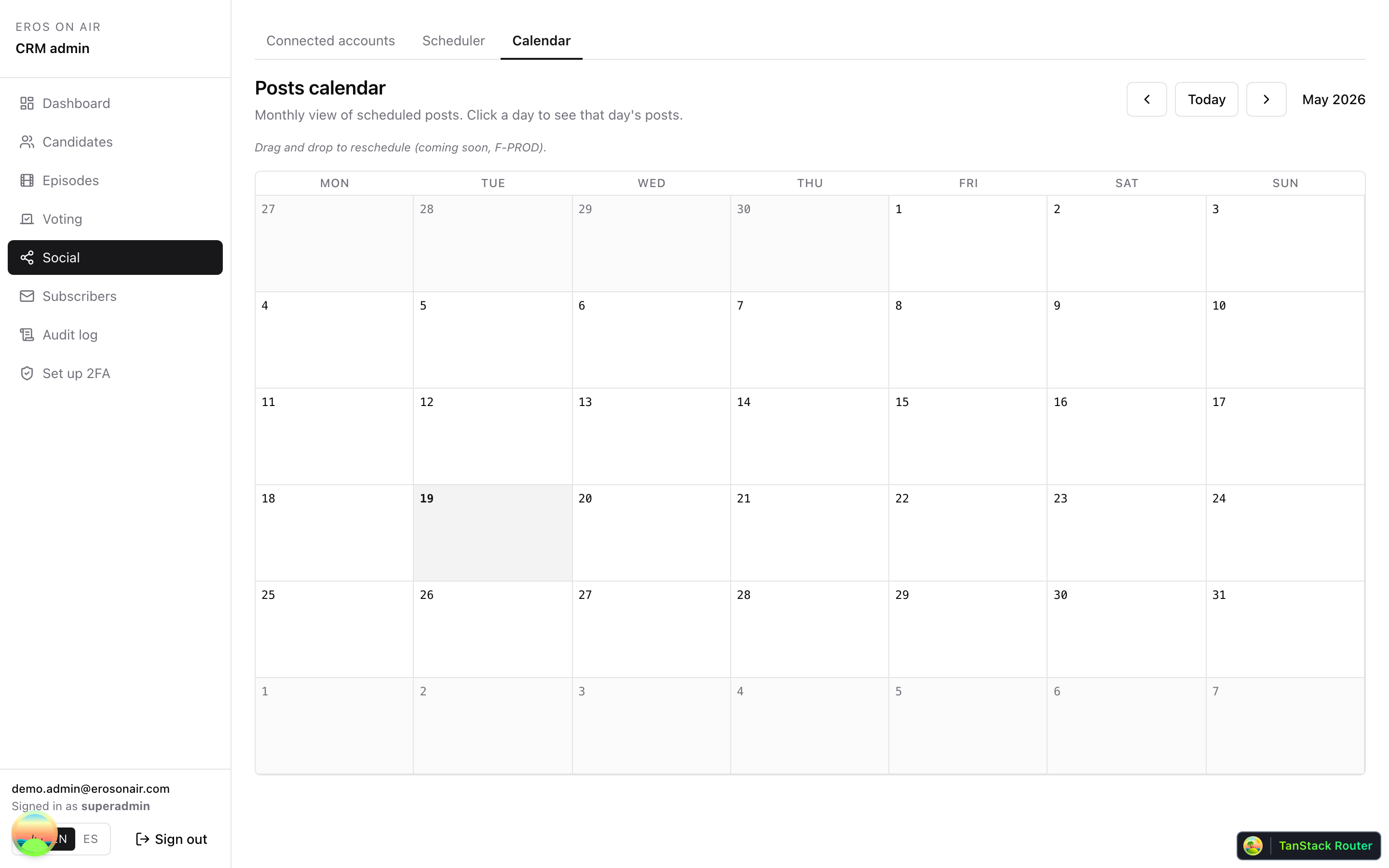Select May 22 day cell
The width and height of the screenshot is (1389, 868).
[x=967, y=533]
